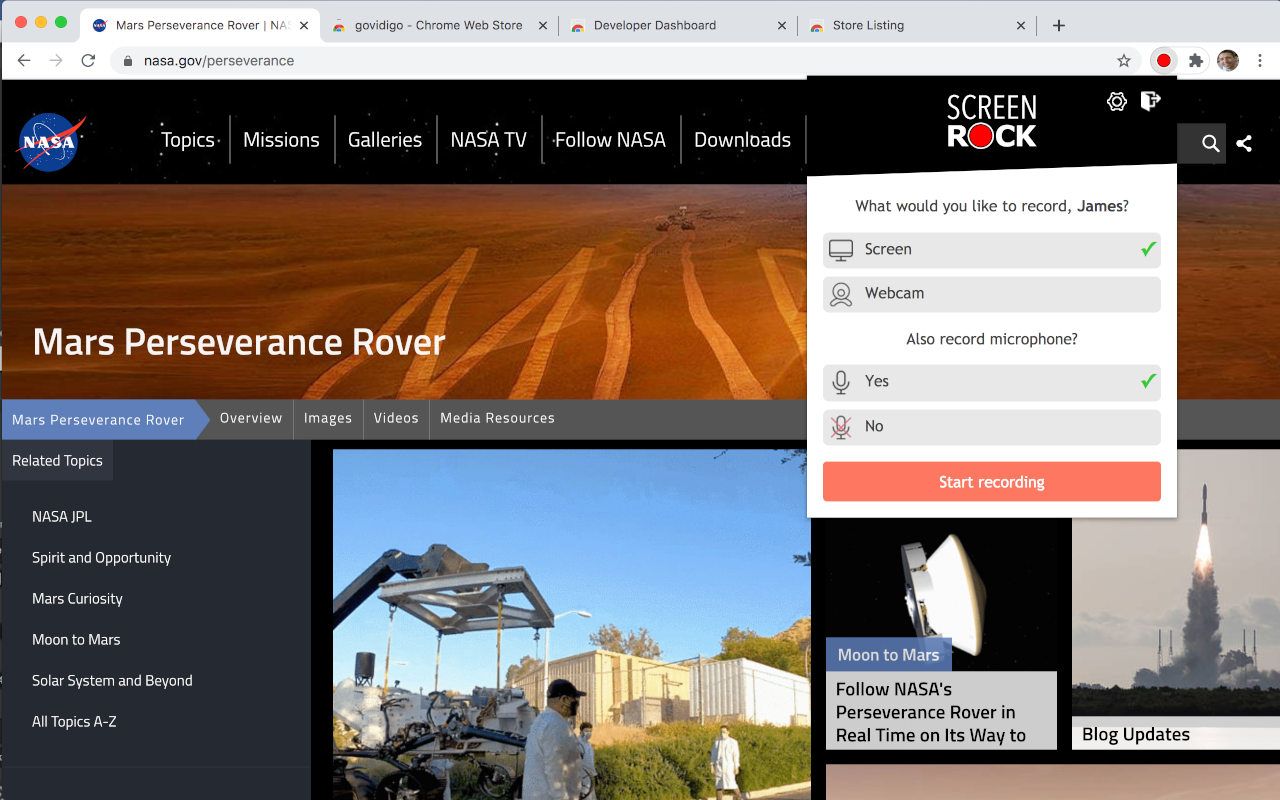Select Screen as recording source
The image size is (1280, 800).
pos(992,250)
